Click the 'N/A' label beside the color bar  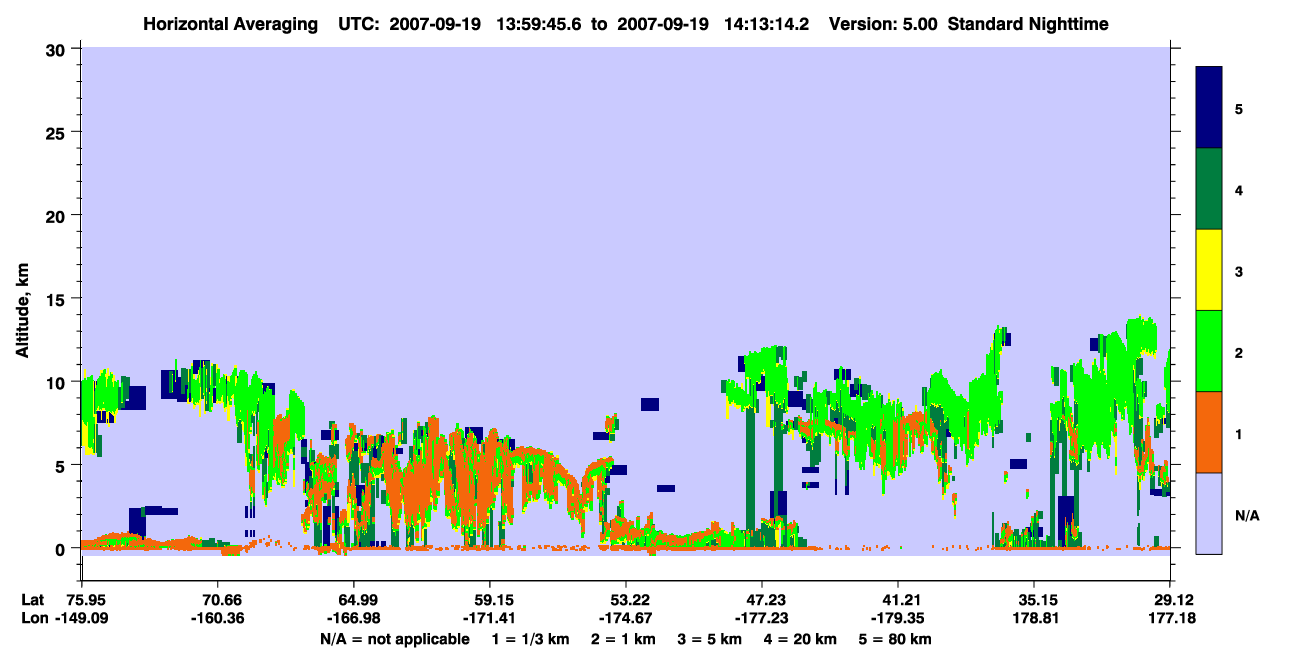(1246, 515)
